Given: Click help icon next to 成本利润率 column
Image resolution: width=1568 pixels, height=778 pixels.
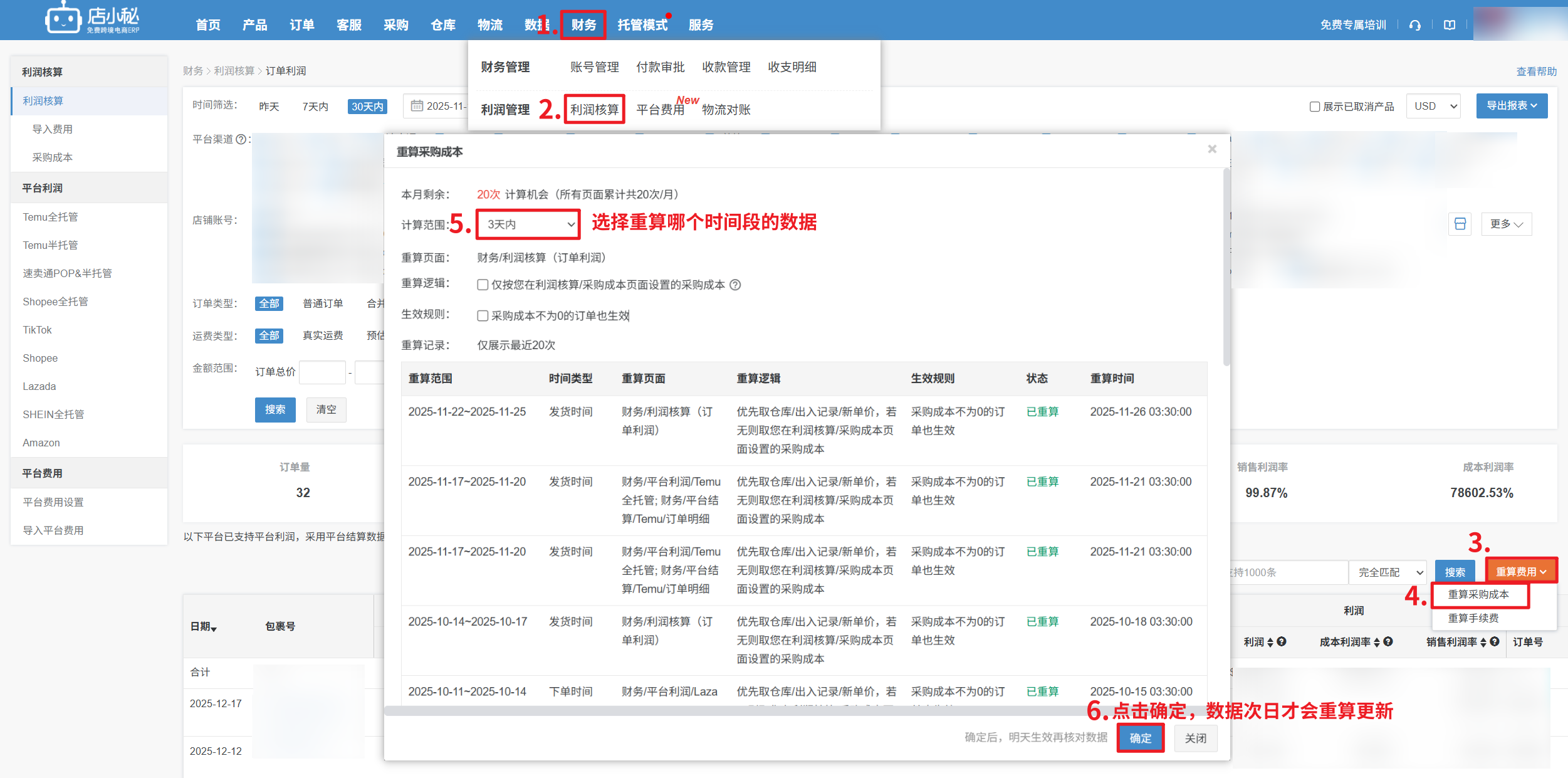Looking at the screenshot, I should click(x=1388, y=641).
